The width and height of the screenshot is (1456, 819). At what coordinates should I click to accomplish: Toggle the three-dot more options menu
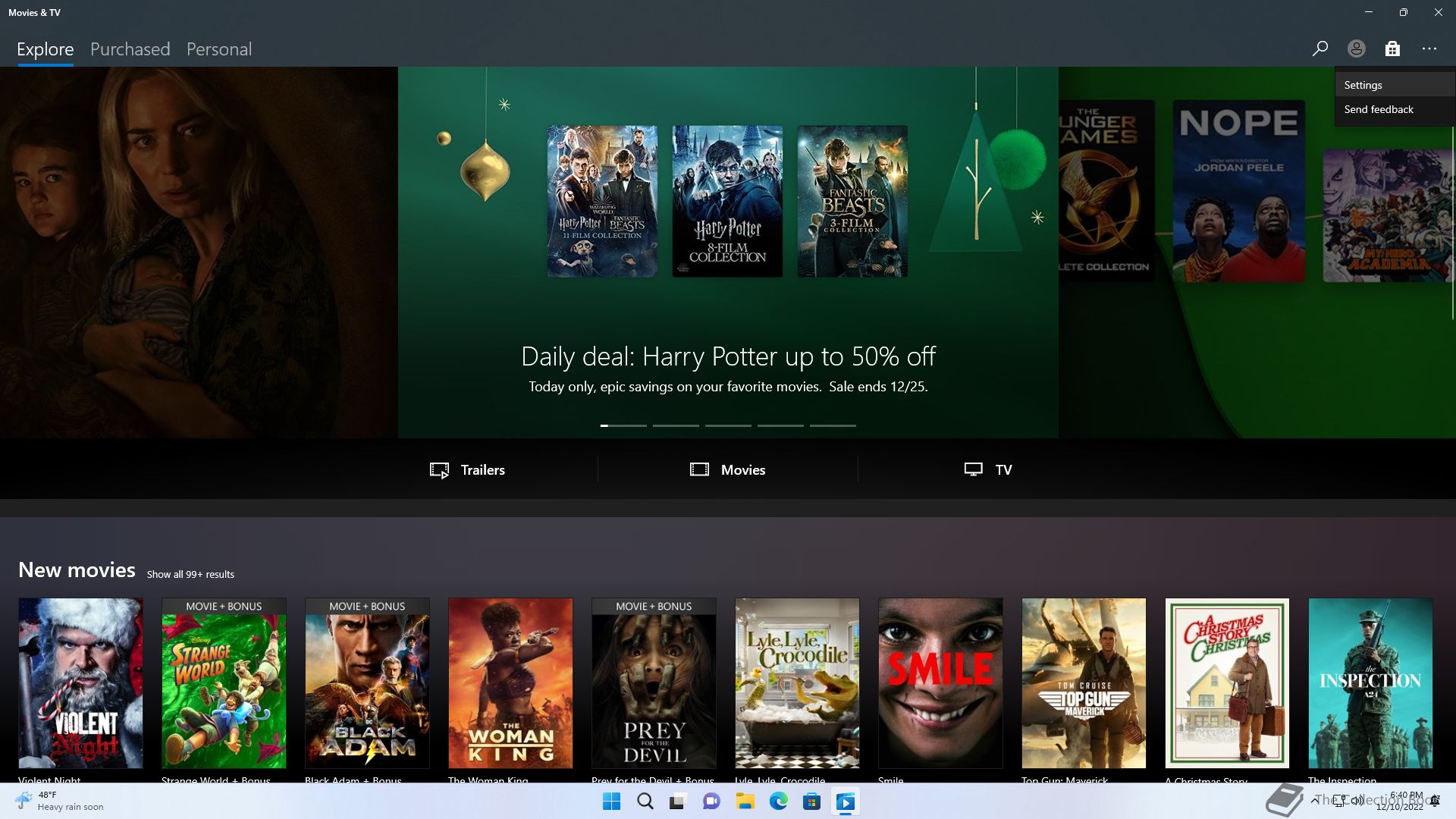coord(1429,49)
